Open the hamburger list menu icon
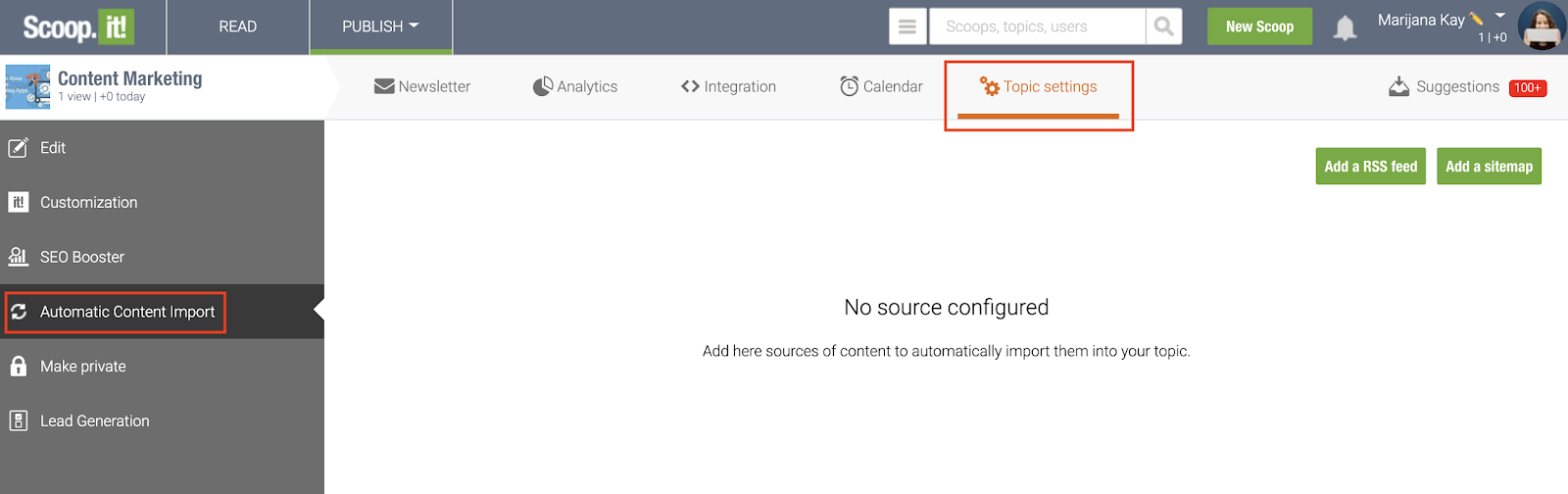This screenshot has width=1568, height=494. tap(907, 26)
